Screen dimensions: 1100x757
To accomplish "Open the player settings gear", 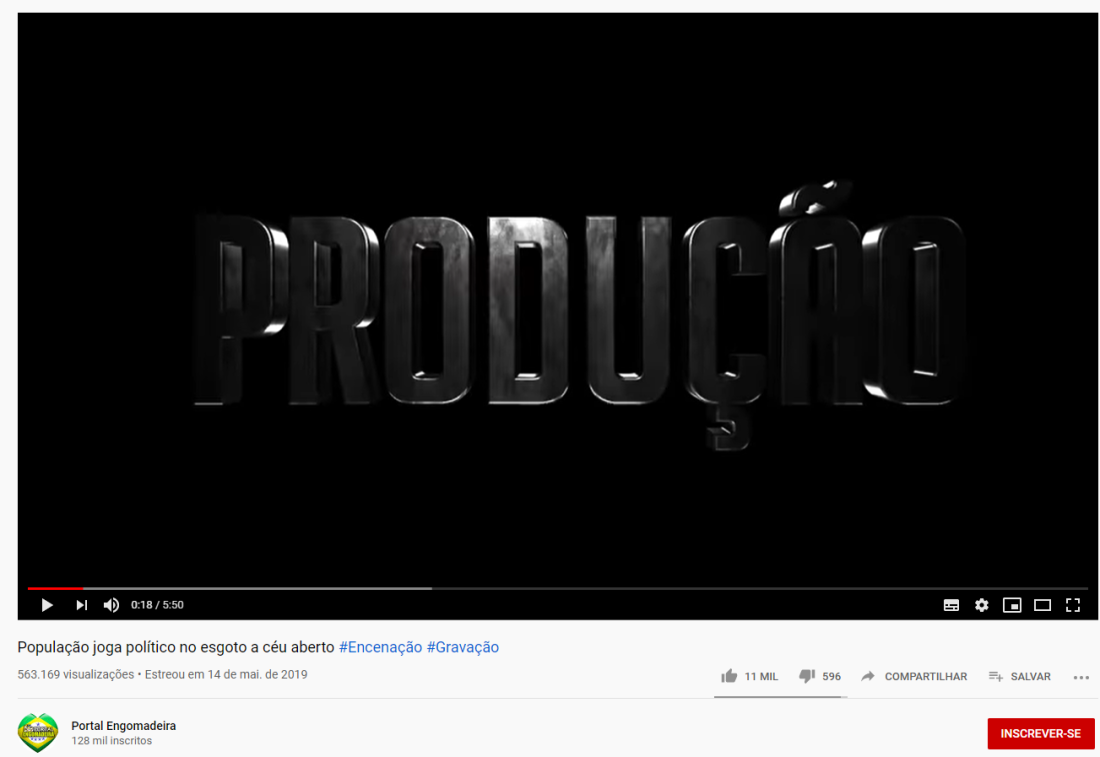I will [x=981, y=605].
